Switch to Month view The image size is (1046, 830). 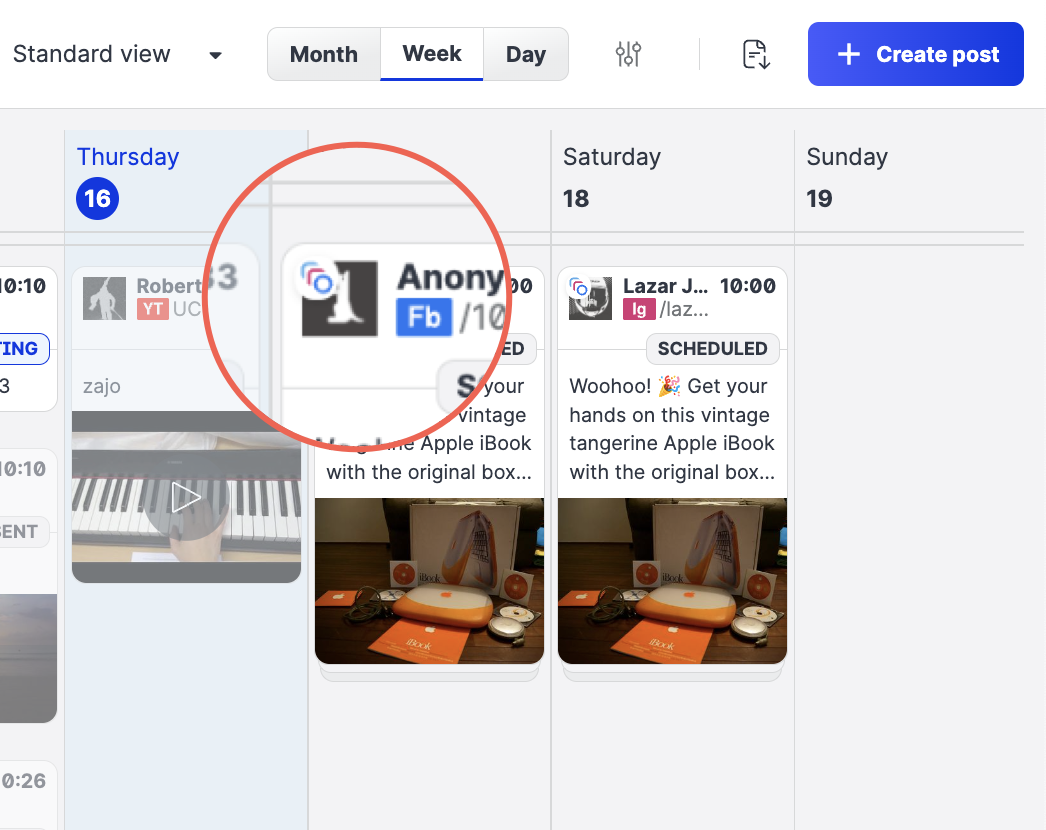coord(324,54)
